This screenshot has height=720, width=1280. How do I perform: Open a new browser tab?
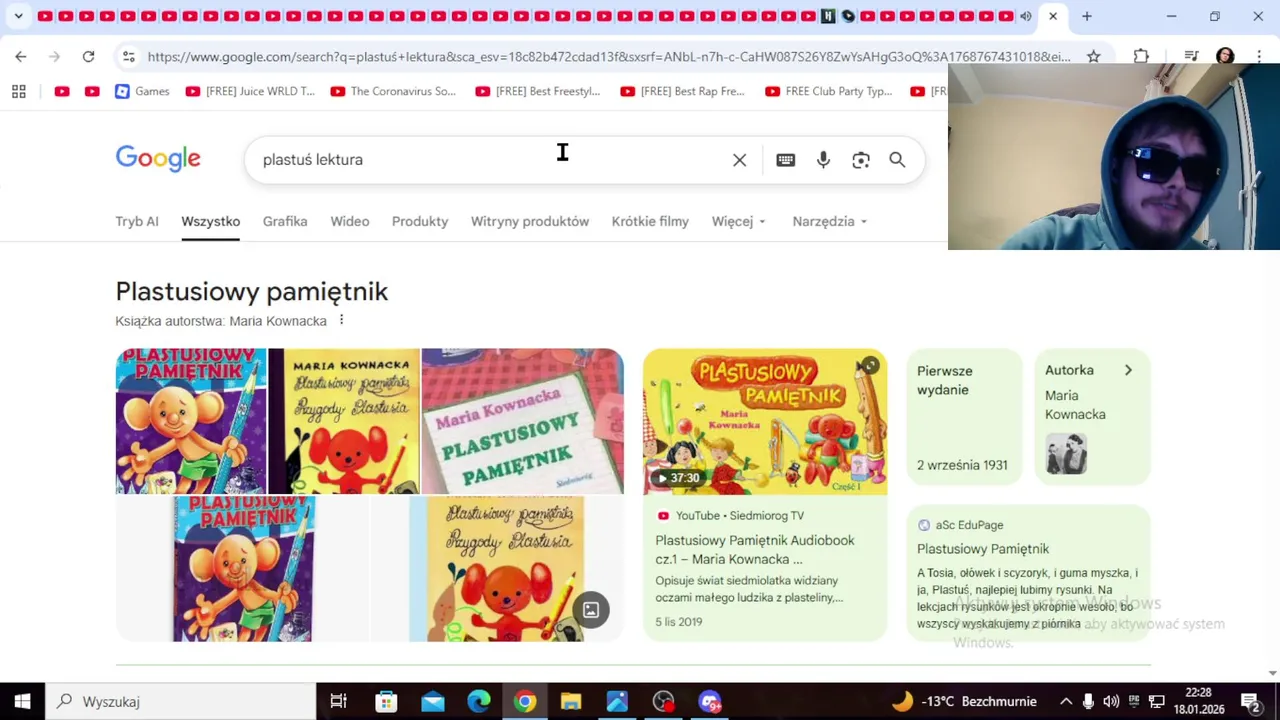(x=1086, y=16)
